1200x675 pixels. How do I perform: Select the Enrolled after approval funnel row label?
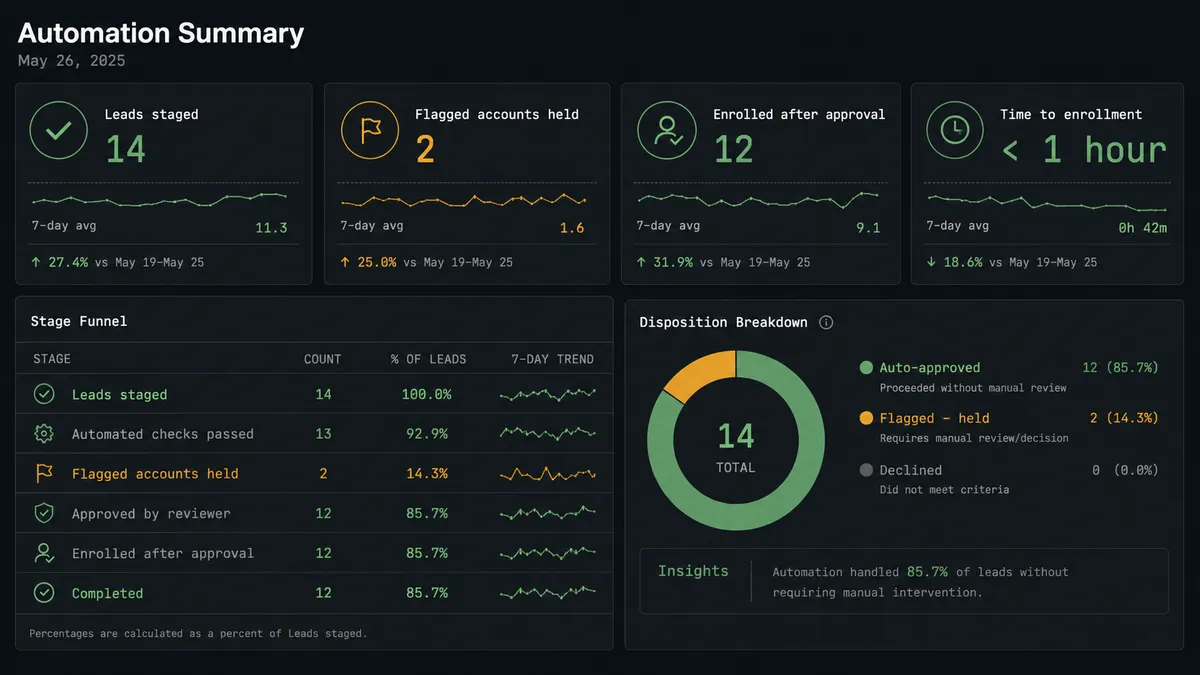(x=163, y=553)
